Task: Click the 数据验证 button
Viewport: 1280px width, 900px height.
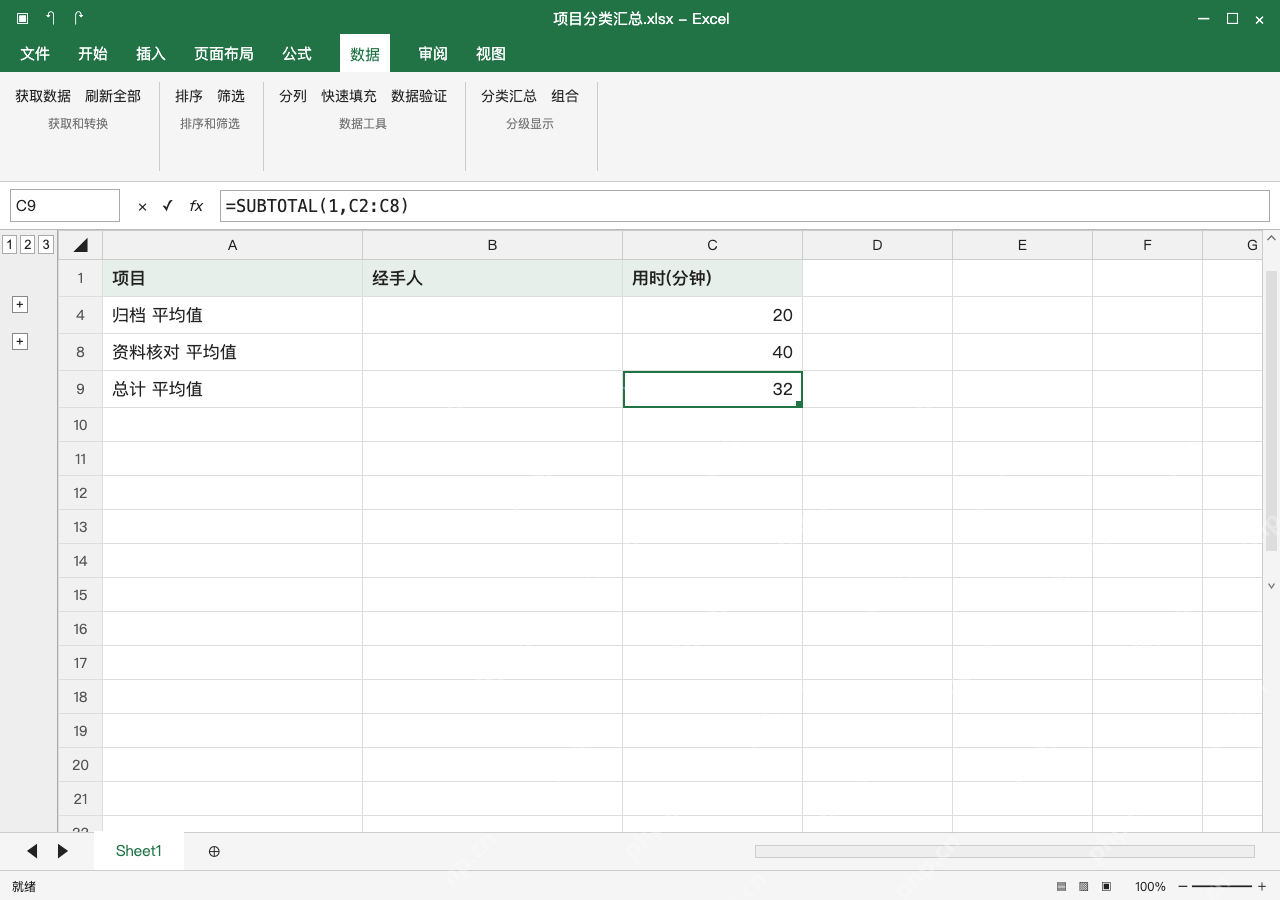Action: coord(419,96)
